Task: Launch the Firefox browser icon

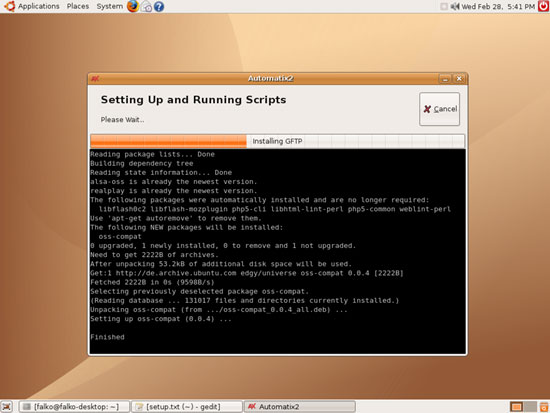Action: (x=133, y=6)
